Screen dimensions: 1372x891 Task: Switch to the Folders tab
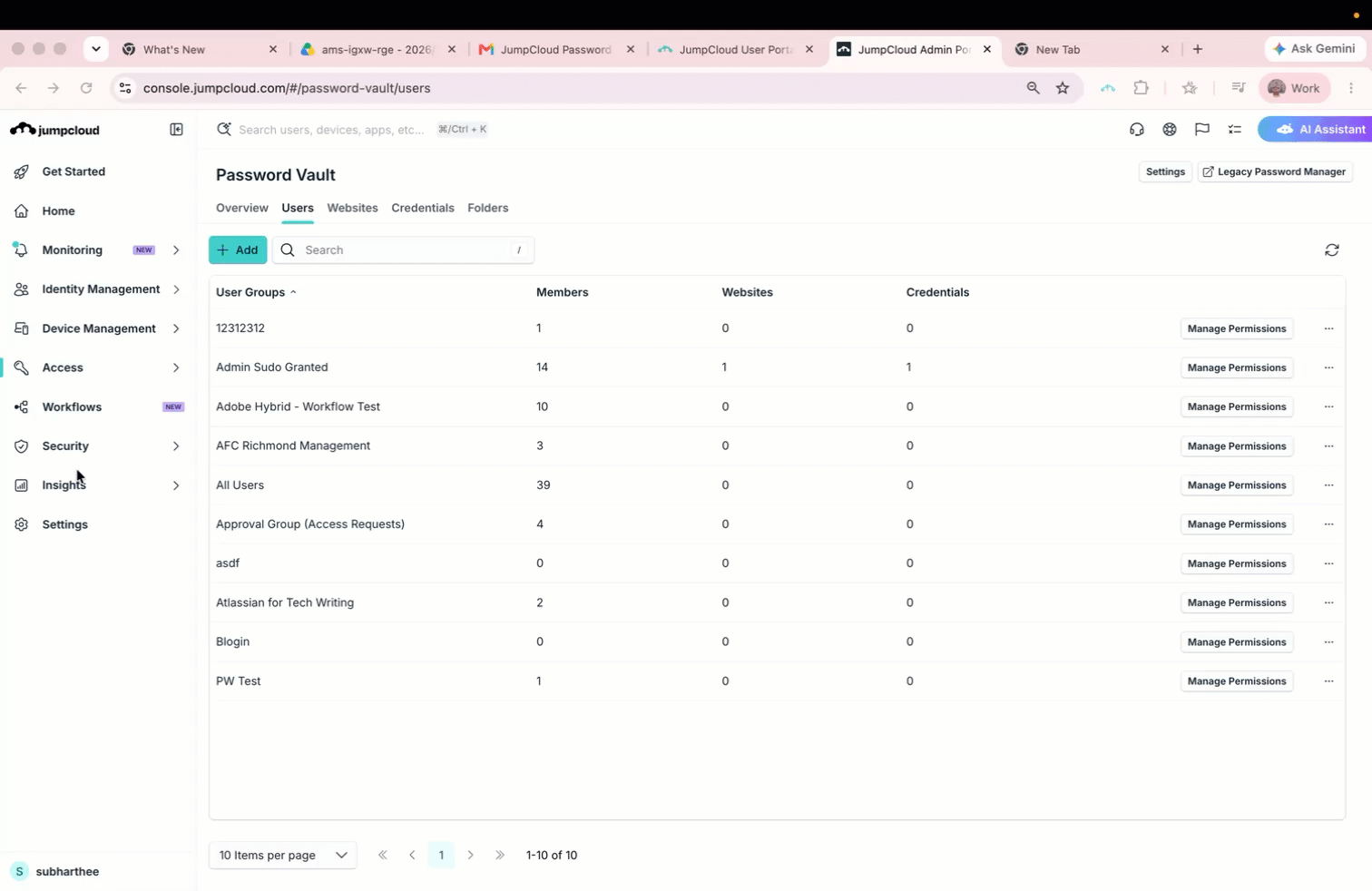pyautogui.click(x=488, y=208)
